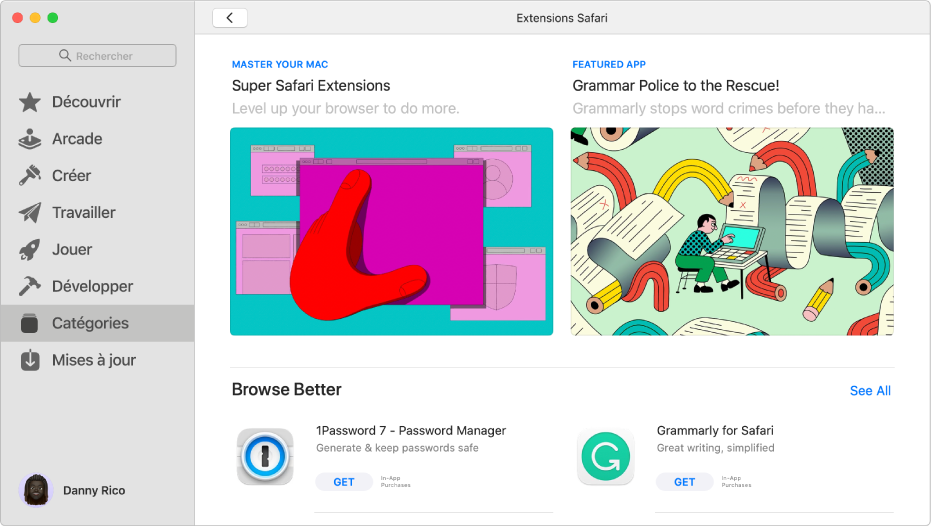Click the Super Safari Extensions headline
The height and width of the screenshot is (527, 931).
(x=311, y=85)
